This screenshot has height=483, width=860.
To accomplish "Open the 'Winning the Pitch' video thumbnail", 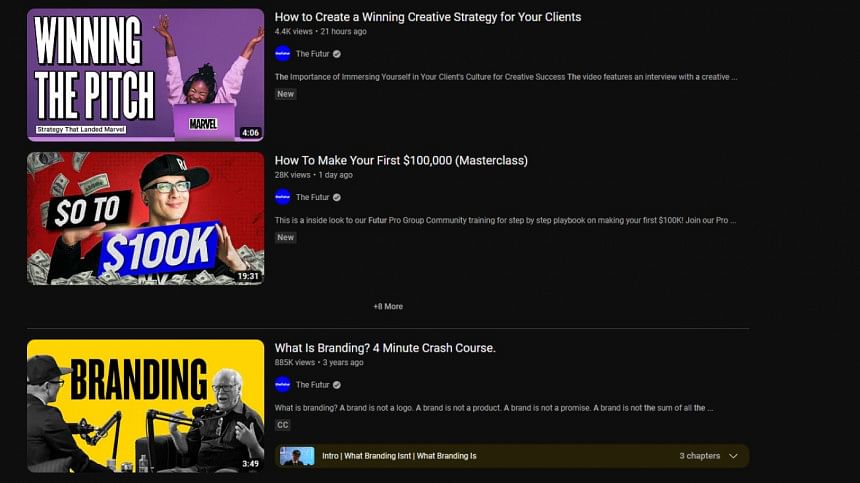I will 145,75.
